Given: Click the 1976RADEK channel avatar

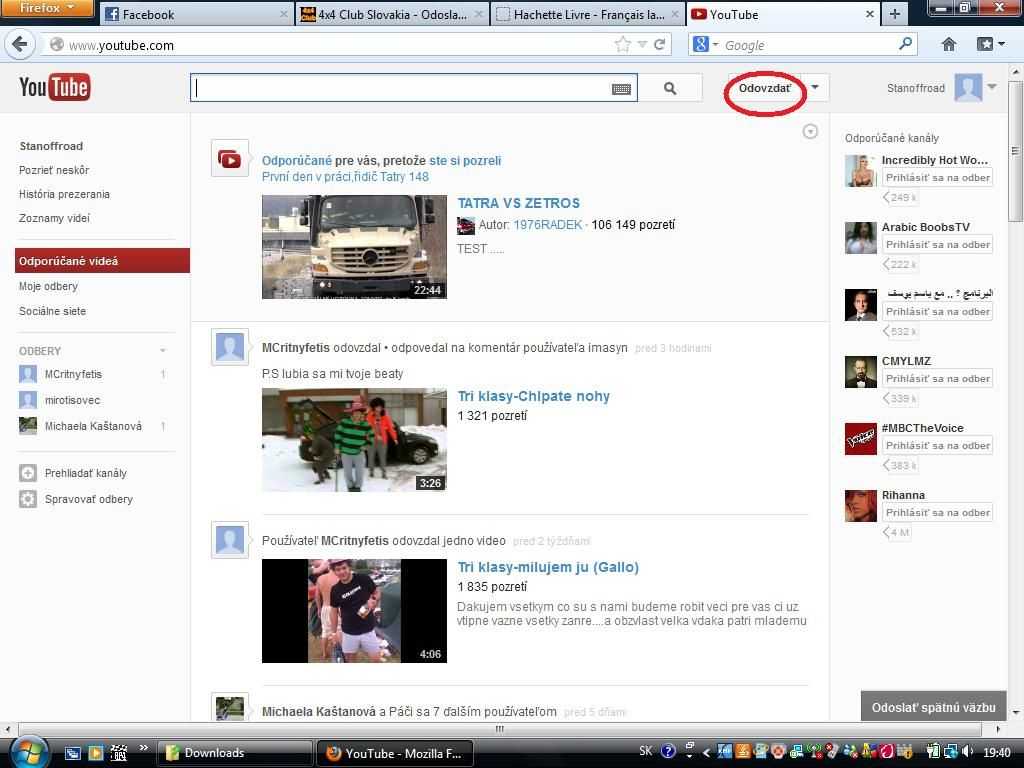Looking at the screenshot, I should coord(466,225).
